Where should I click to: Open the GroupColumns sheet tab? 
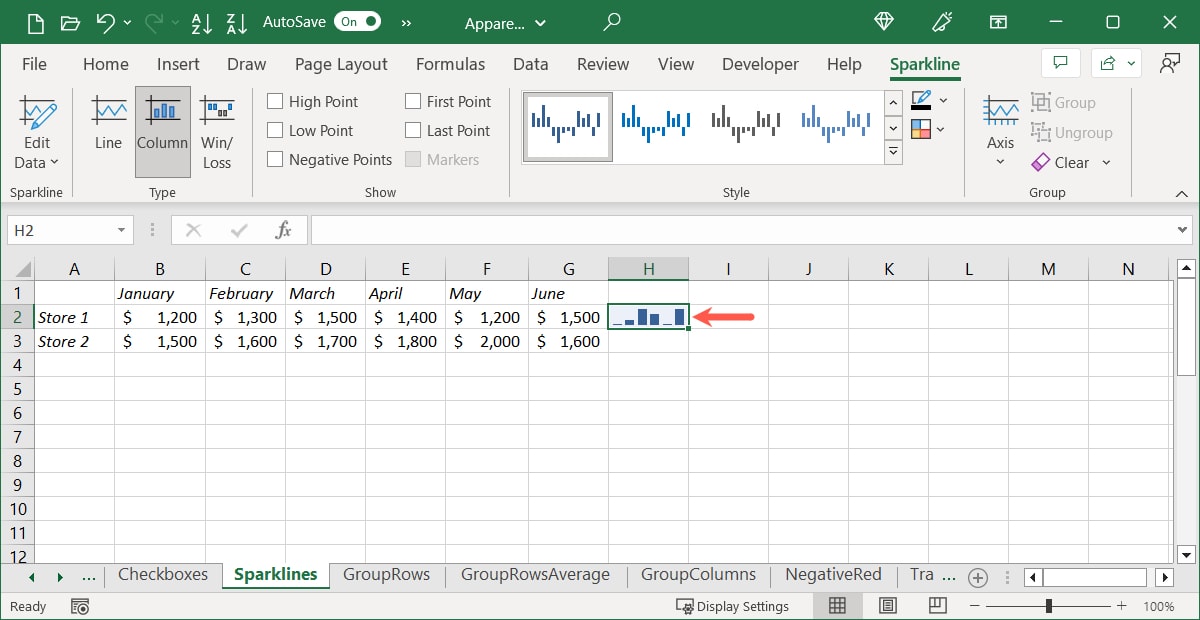point(698,575)
